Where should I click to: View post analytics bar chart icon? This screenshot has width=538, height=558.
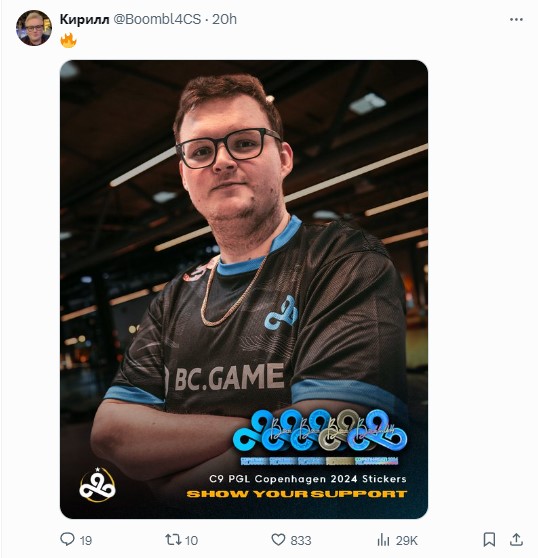tap(383, 540)
